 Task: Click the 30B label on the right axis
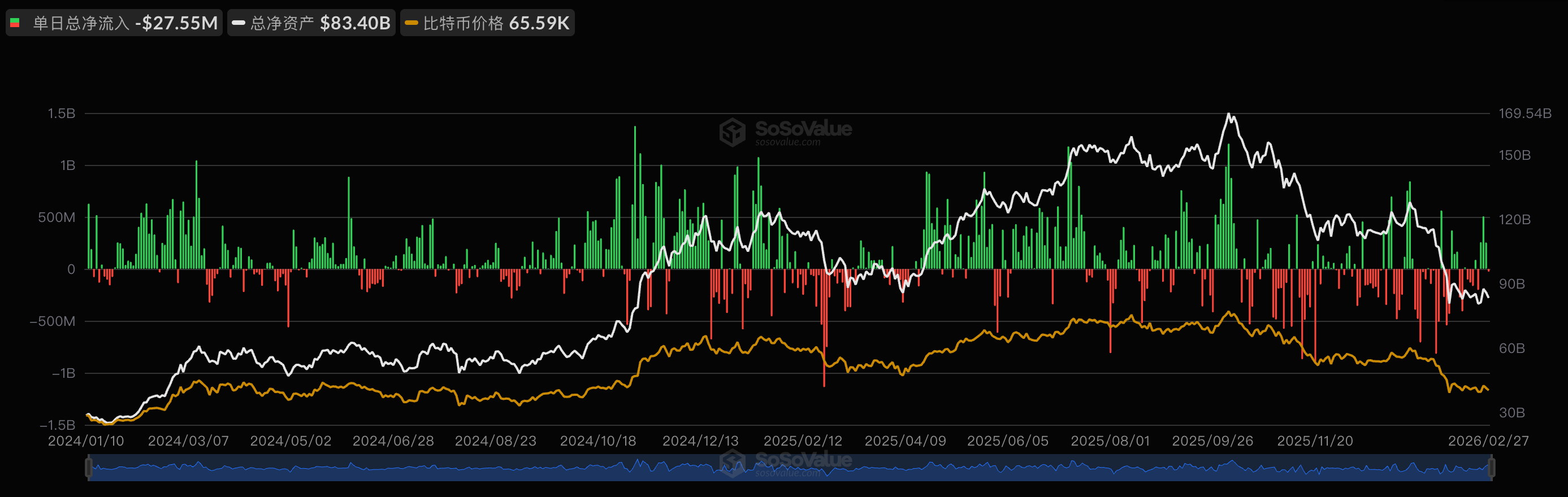1511,412
